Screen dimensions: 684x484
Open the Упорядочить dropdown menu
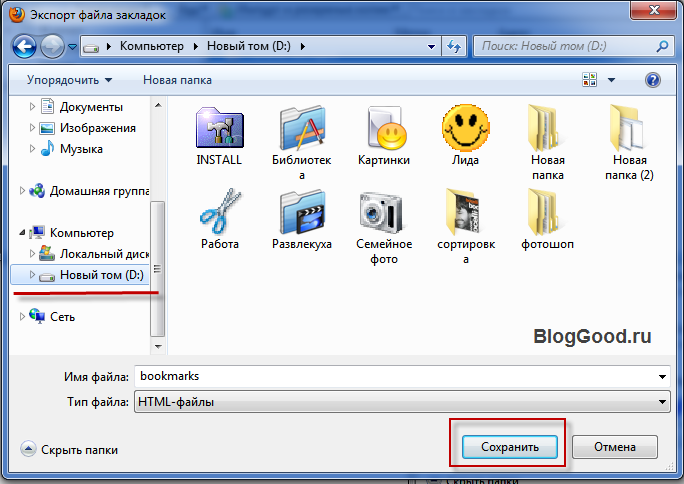69,80
